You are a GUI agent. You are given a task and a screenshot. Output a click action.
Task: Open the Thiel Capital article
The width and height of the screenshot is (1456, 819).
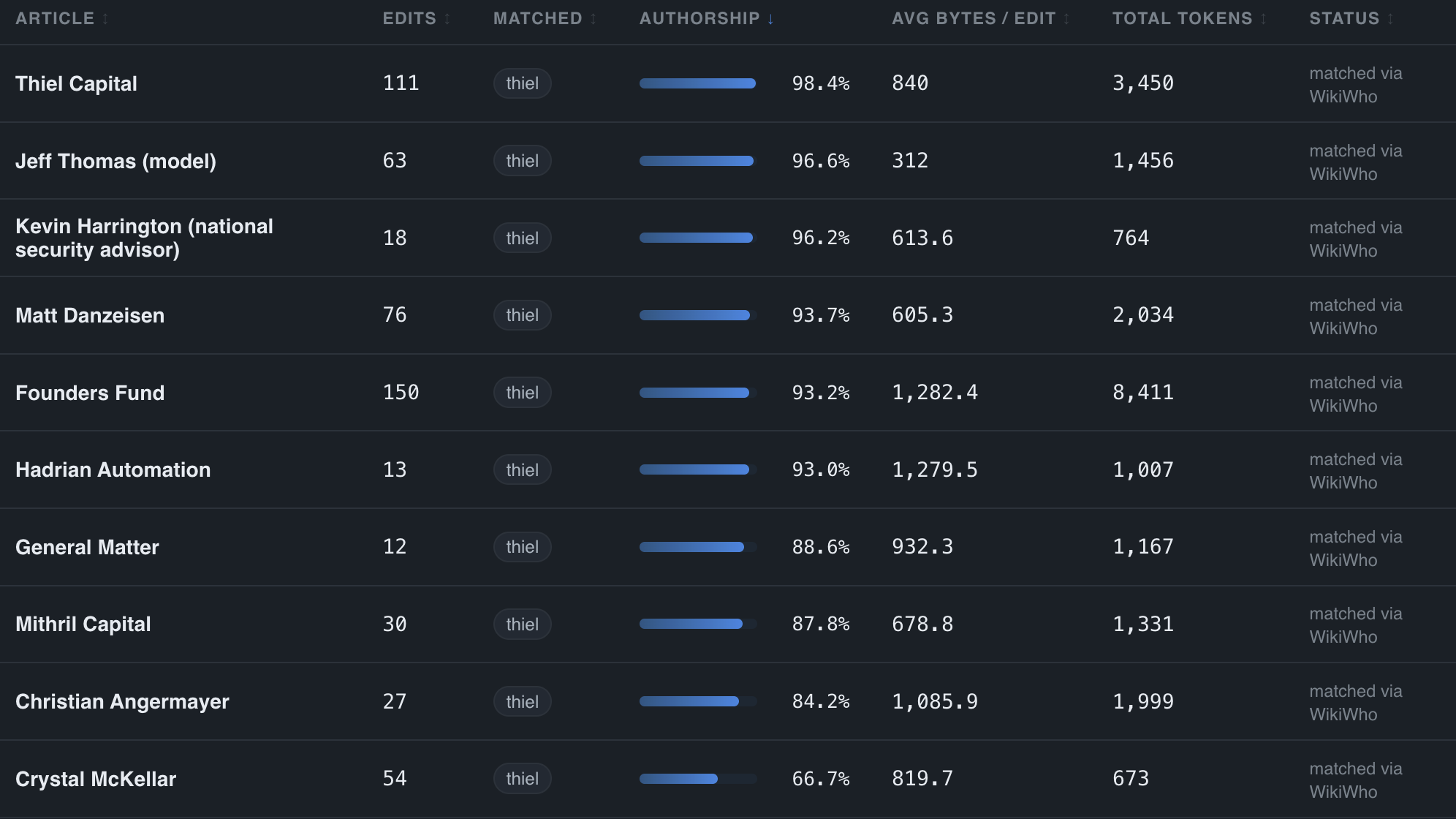click(76, 84)
